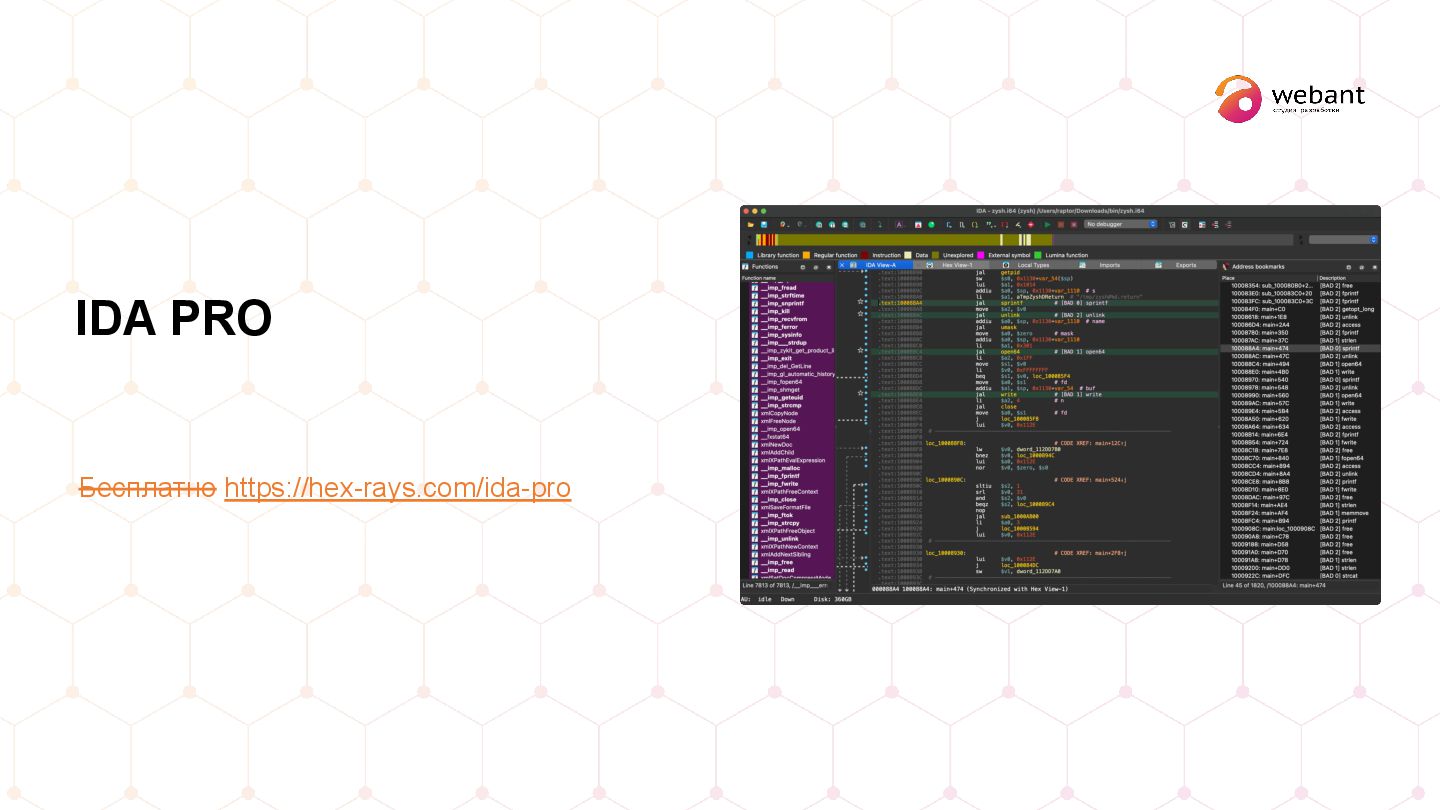Screen dimensions: 1440x810
Task: Select __imp_unlink in the Functions list
Action: [x=792, y=539]
